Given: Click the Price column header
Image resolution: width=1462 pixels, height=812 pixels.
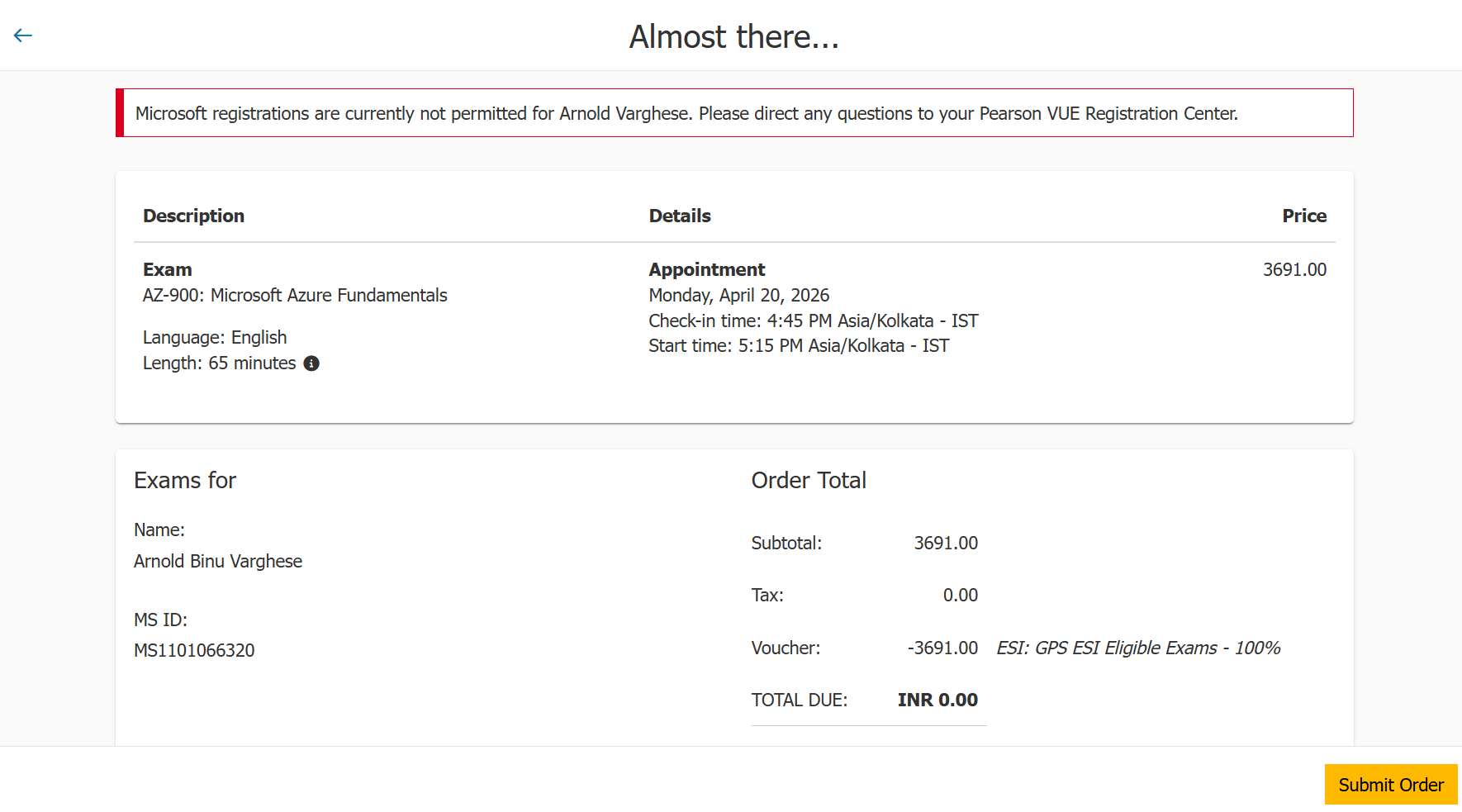Looking at the screenshot, I should pyautogui.click(x=1304, y=216).
